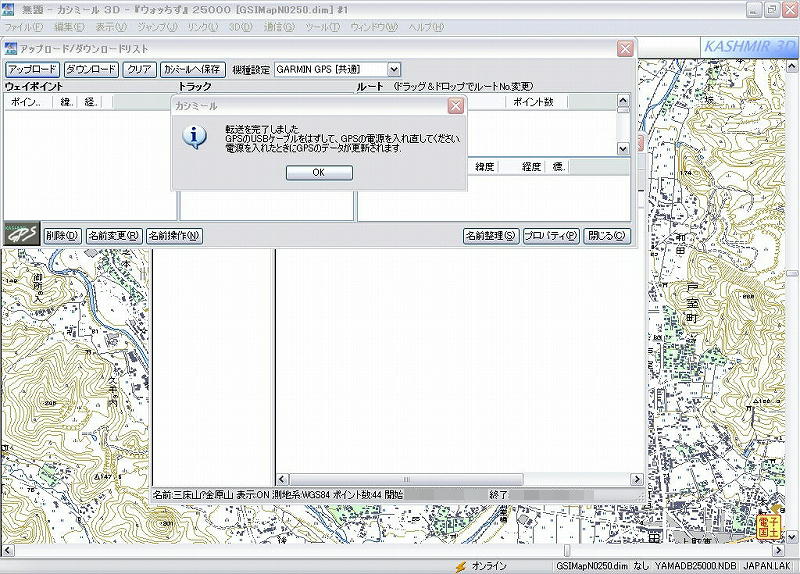
Task: Click the ポイン.. waypoint column header
Action: pyautogui.click(x=29, y=102)
